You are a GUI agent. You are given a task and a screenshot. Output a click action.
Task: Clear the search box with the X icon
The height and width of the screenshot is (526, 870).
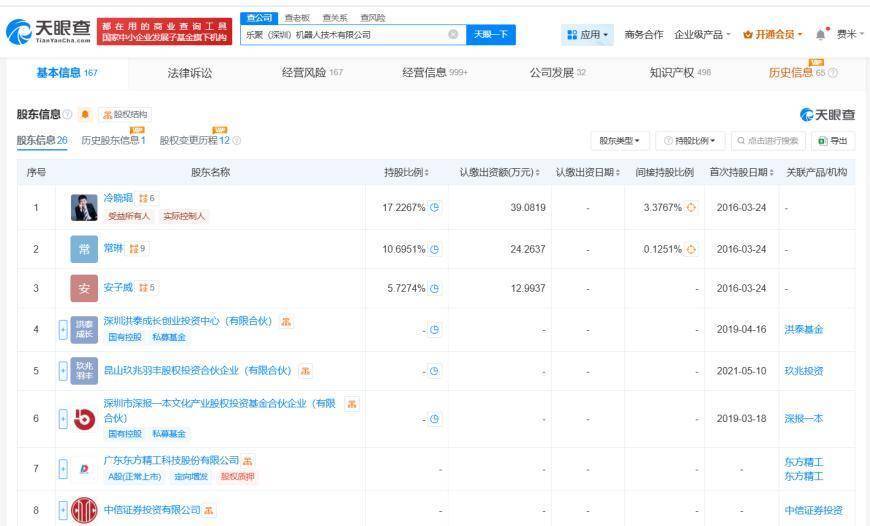tap(453, 34)
